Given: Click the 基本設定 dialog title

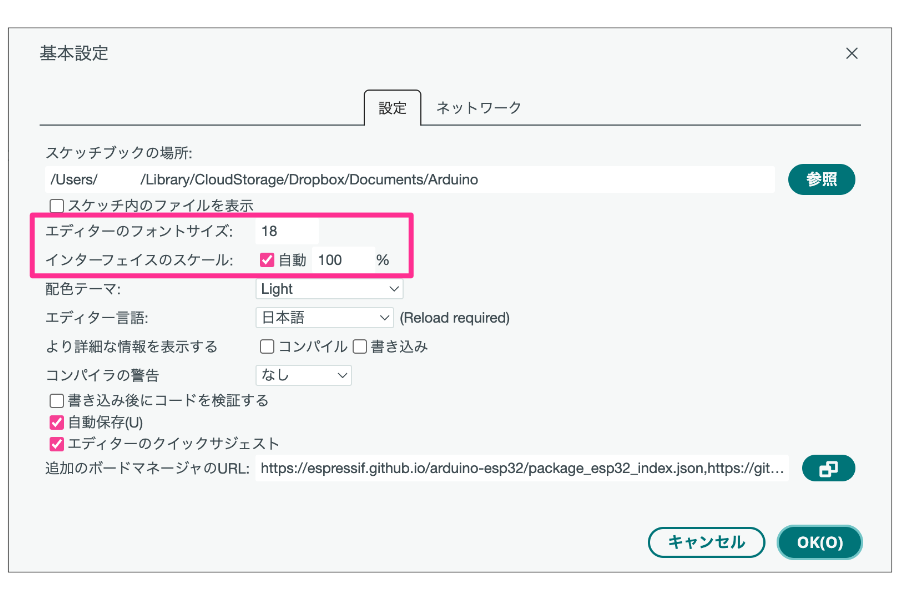Looking at the screenshot, I should click(74, 53).
